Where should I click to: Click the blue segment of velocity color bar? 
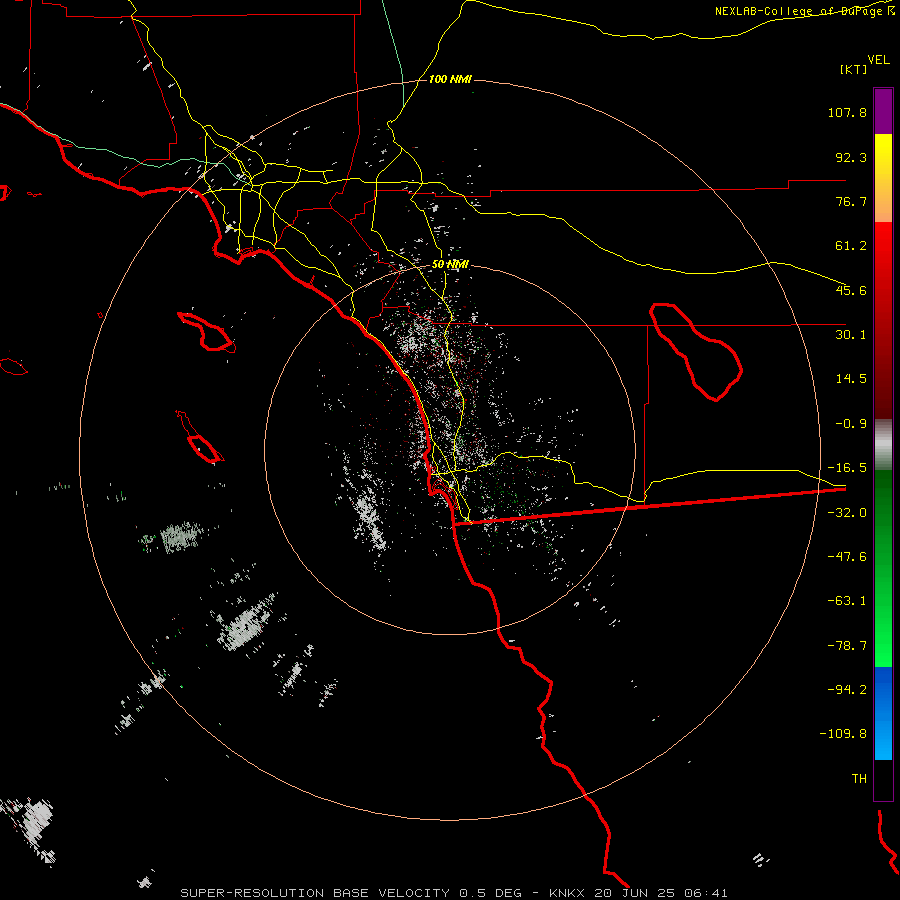(883, 713)
